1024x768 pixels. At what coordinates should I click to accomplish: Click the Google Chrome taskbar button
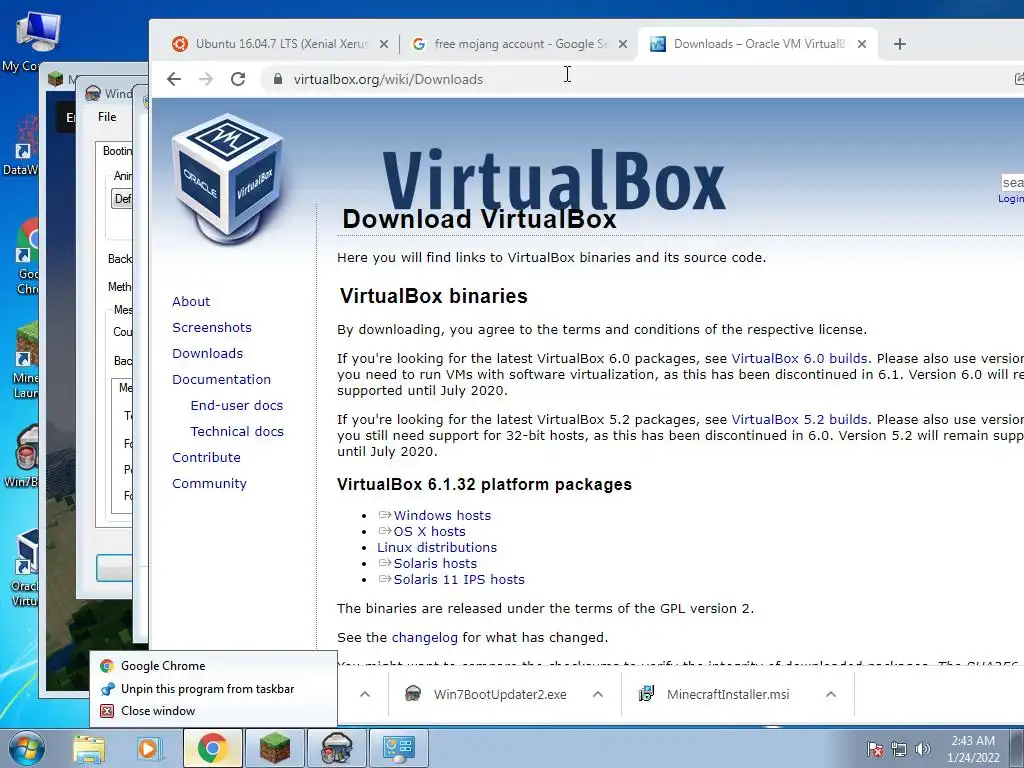pyautogui.click(x=212, y=748)
